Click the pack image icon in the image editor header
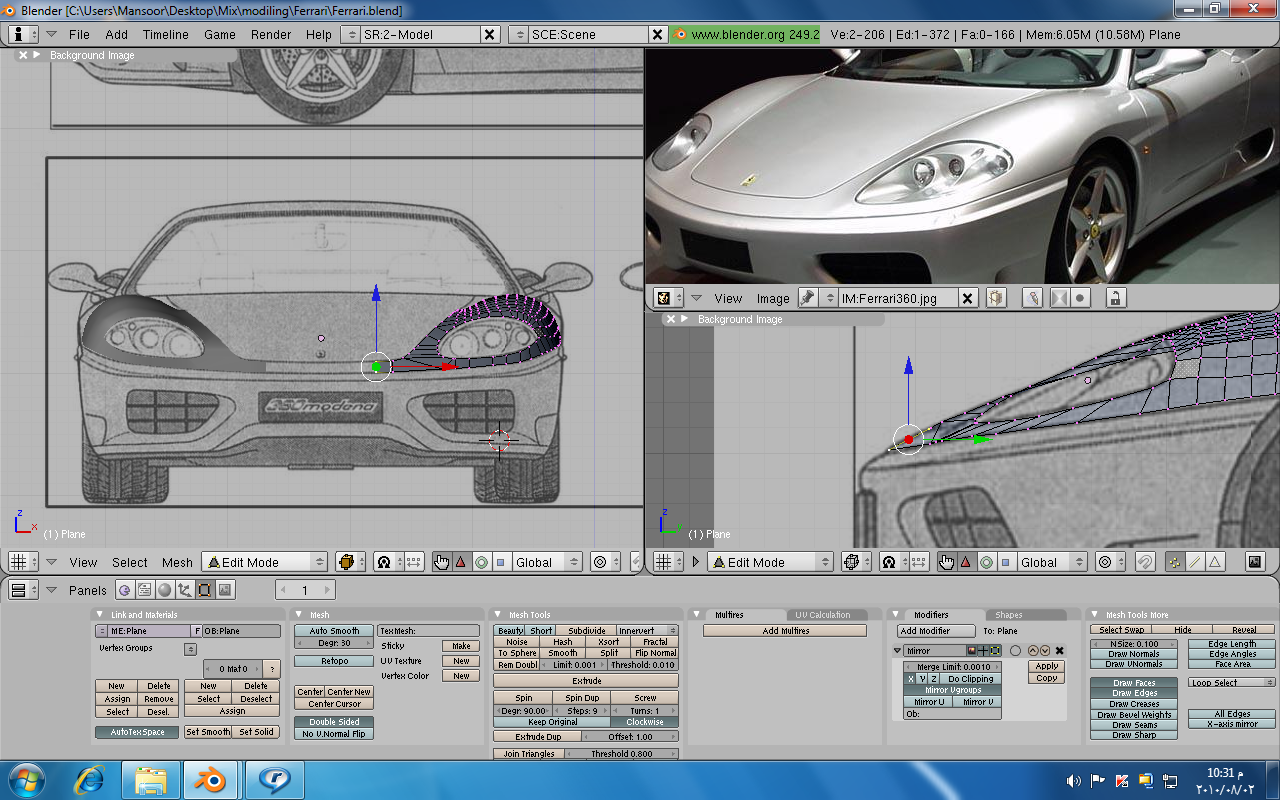 coord(995,298)
